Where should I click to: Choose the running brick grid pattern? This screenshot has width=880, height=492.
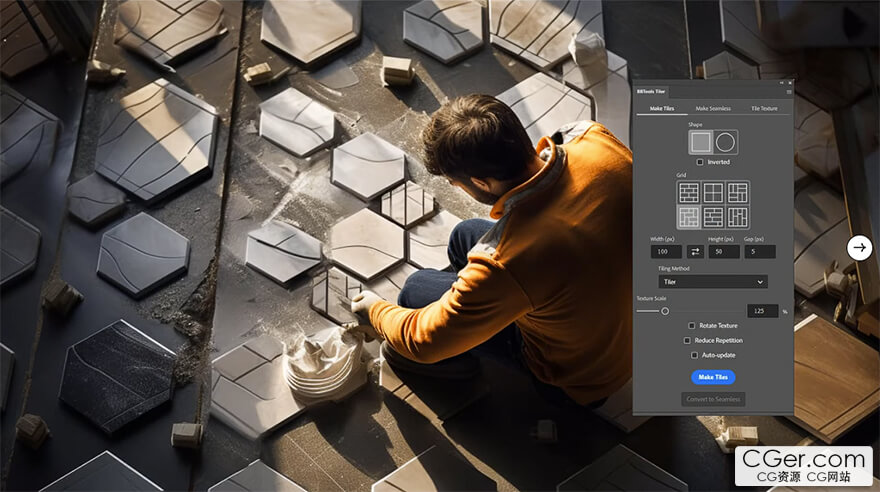(x=688, y=192)
